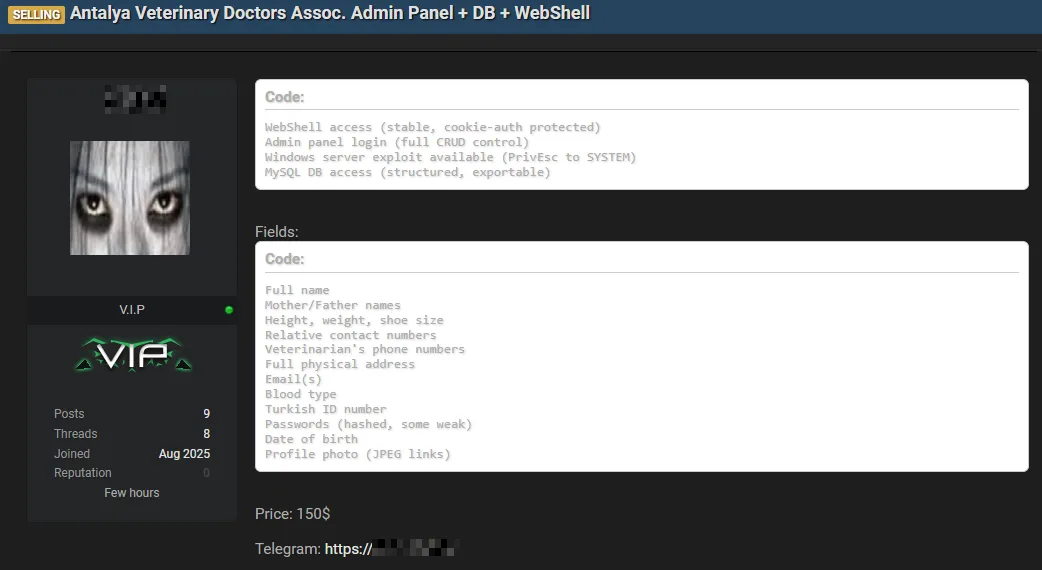Click the Reputation value 0
The image size is (1042, 570).
(x=207, y=473)
